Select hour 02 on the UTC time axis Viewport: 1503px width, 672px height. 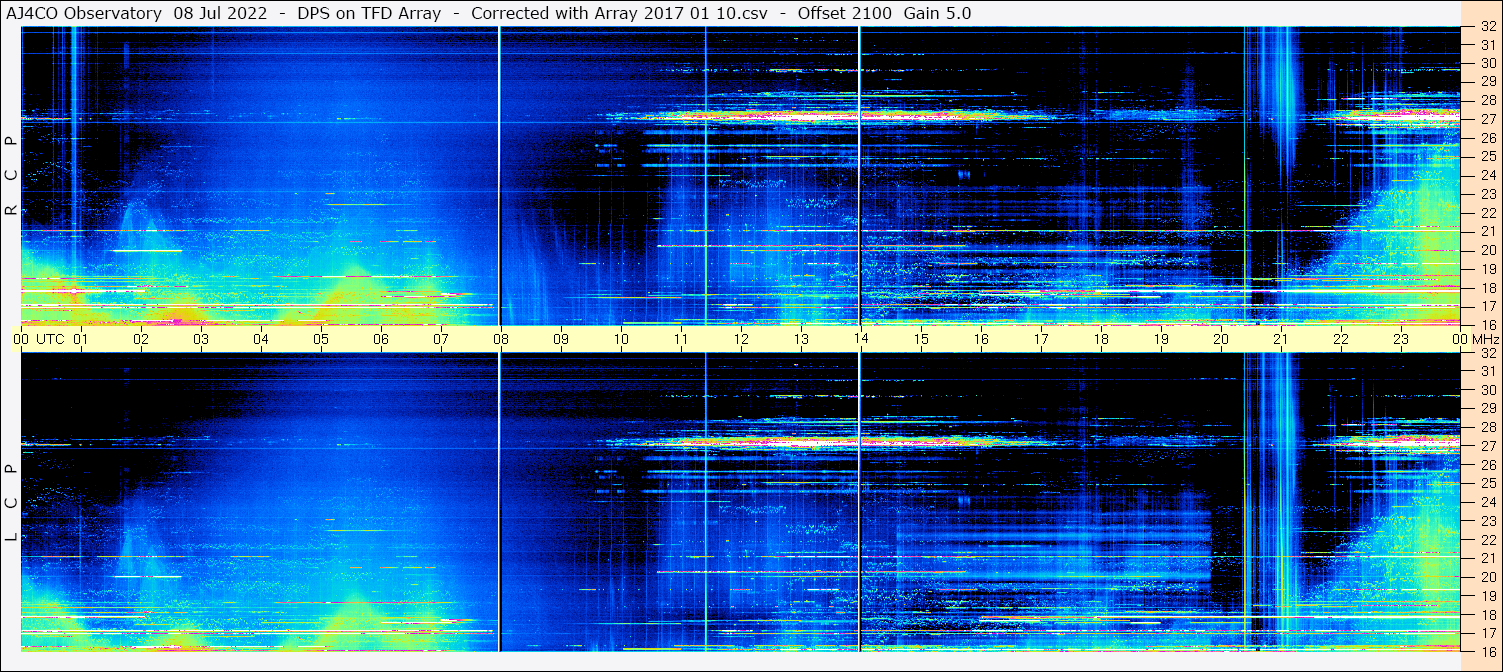[x=141, y=339]
